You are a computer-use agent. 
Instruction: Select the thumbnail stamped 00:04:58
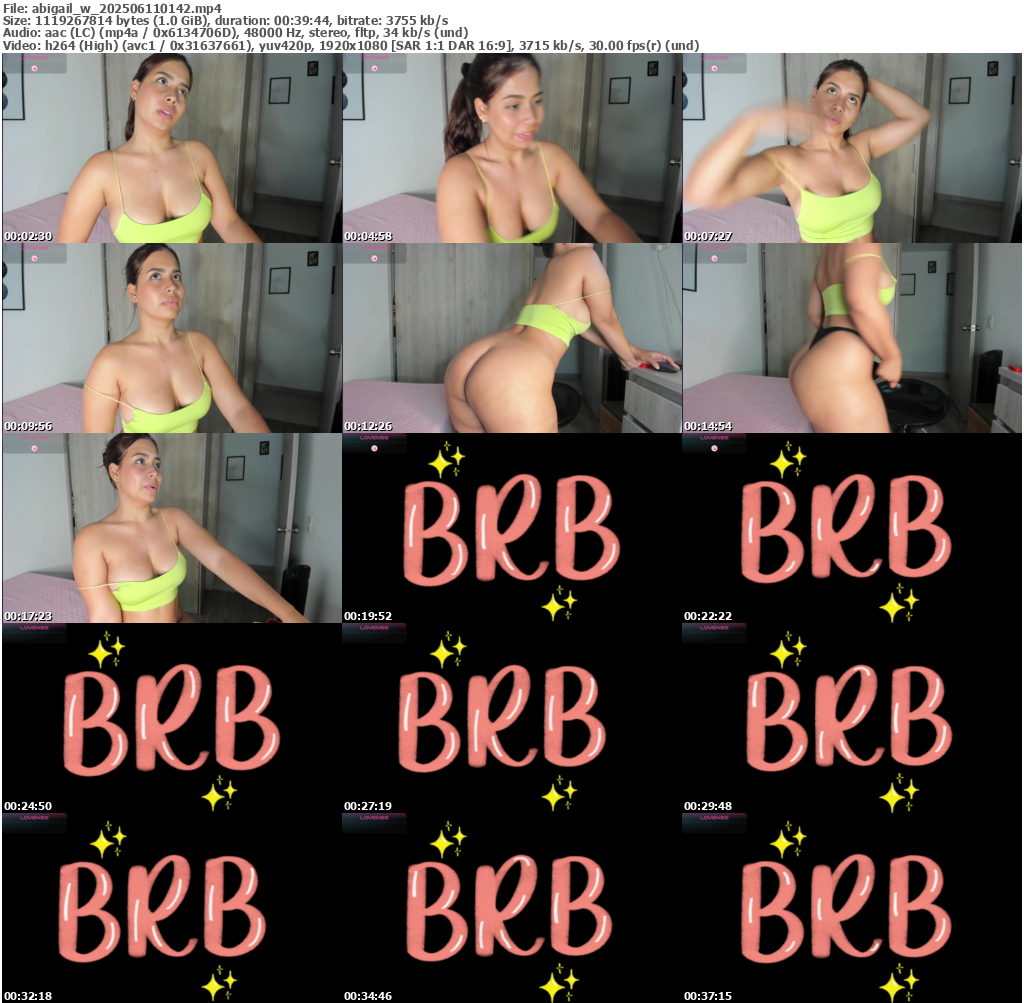[x=512, y=148]
